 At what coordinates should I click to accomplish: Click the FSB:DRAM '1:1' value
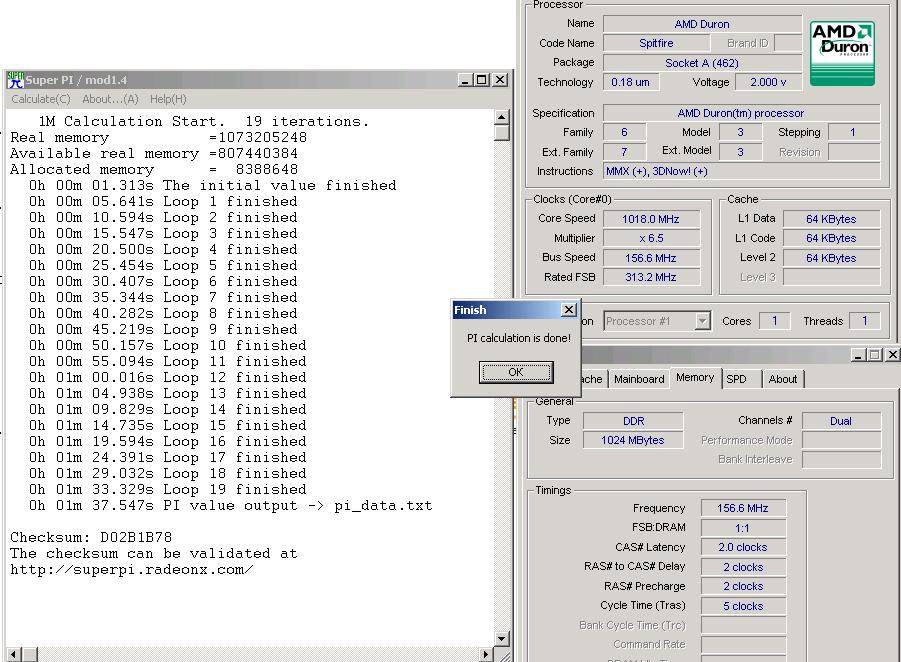pos(743,528)
